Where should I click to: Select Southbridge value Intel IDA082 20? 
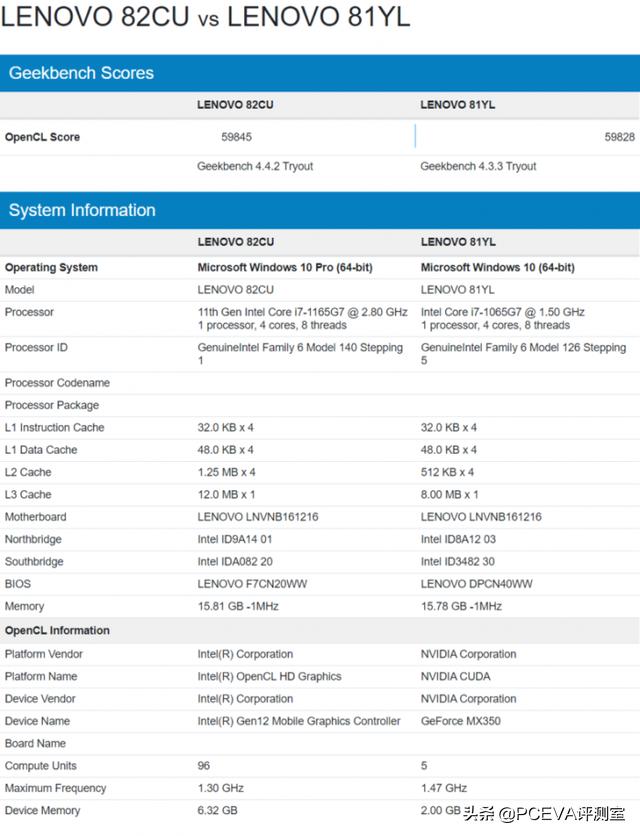click(235, 562)
